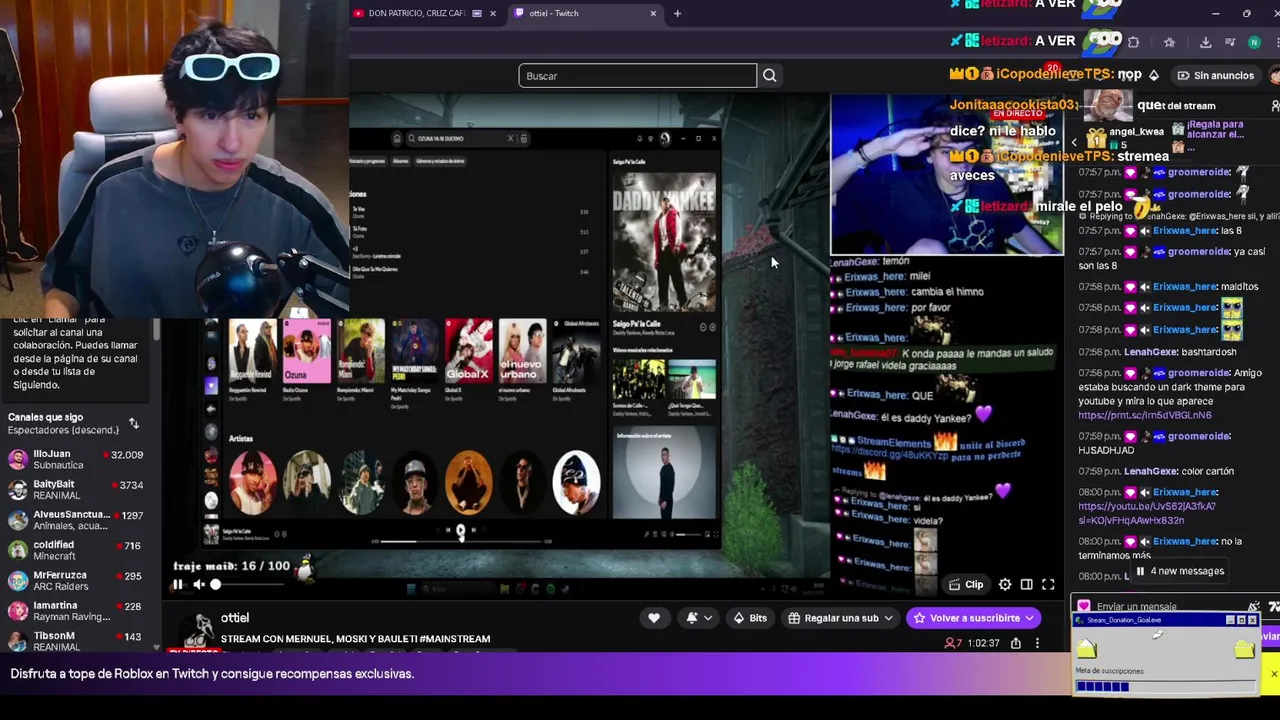Click LenahGexe username saying color cartón
This screenshot has height=720, width=1280.
click(x=1150, y=471)
